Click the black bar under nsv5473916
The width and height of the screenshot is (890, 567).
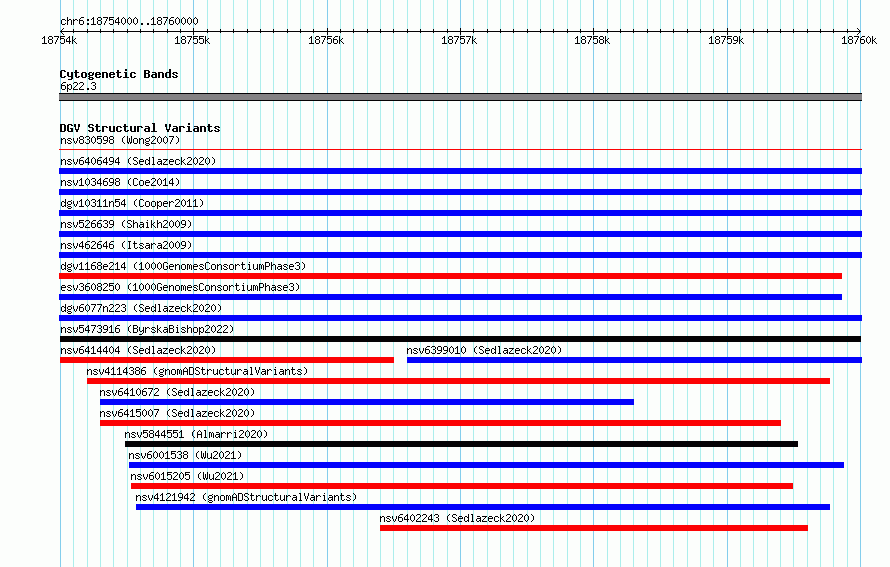[460, 339]
